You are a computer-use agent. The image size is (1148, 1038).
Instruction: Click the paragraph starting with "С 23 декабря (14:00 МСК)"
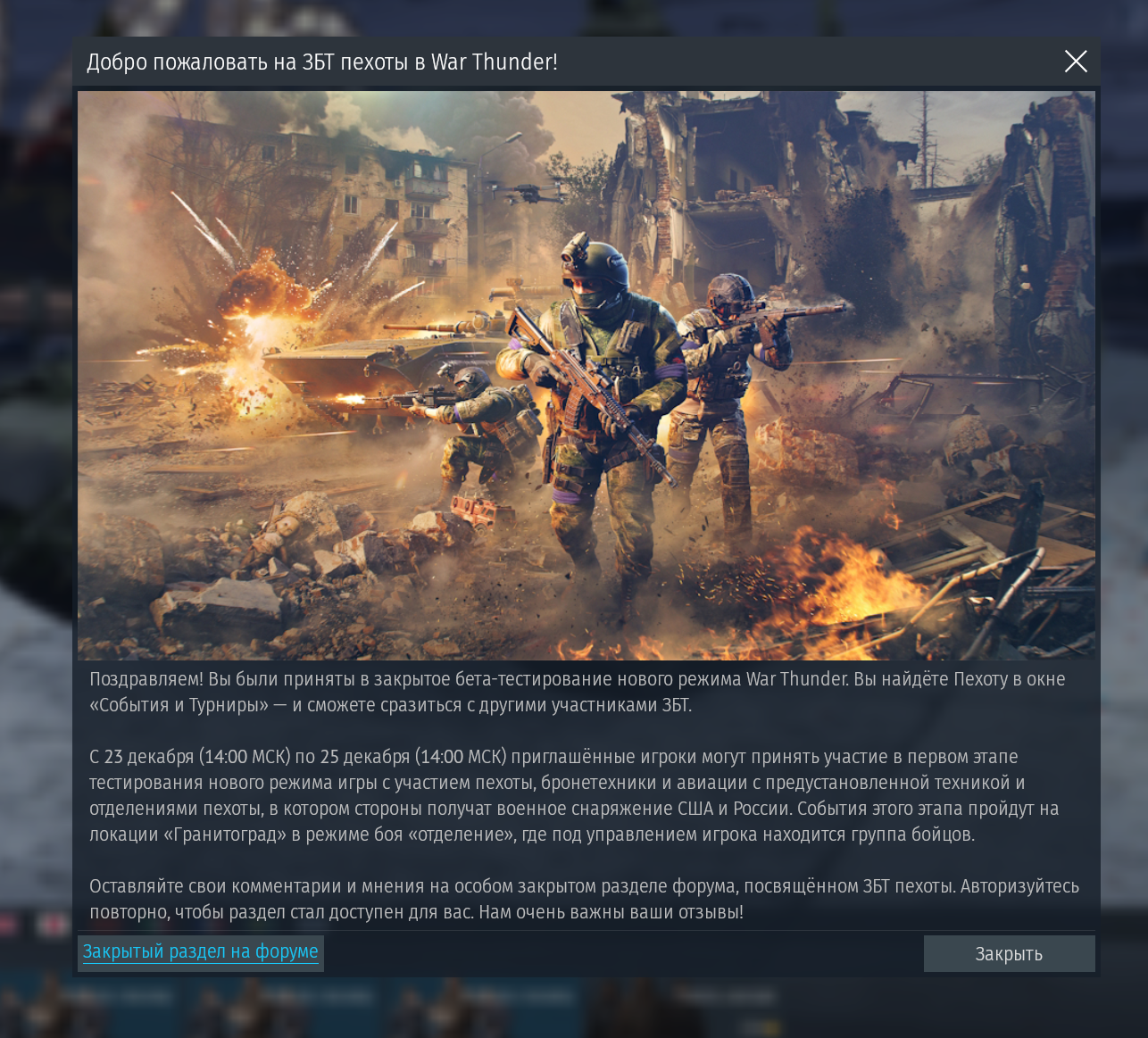[x=574, y=795]
